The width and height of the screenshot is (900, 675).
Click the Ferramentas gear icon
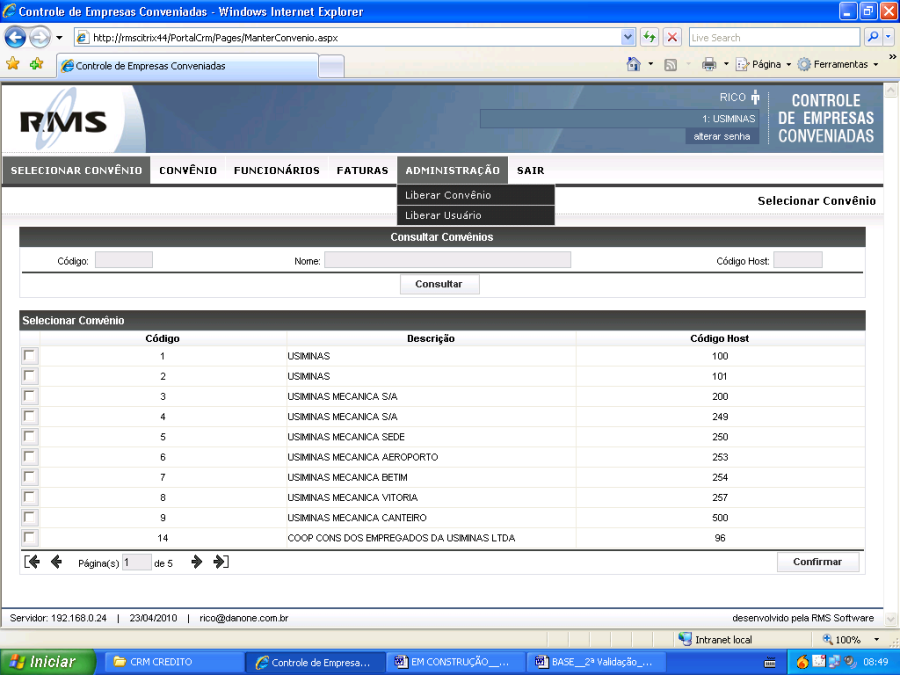tap(804, 64)
